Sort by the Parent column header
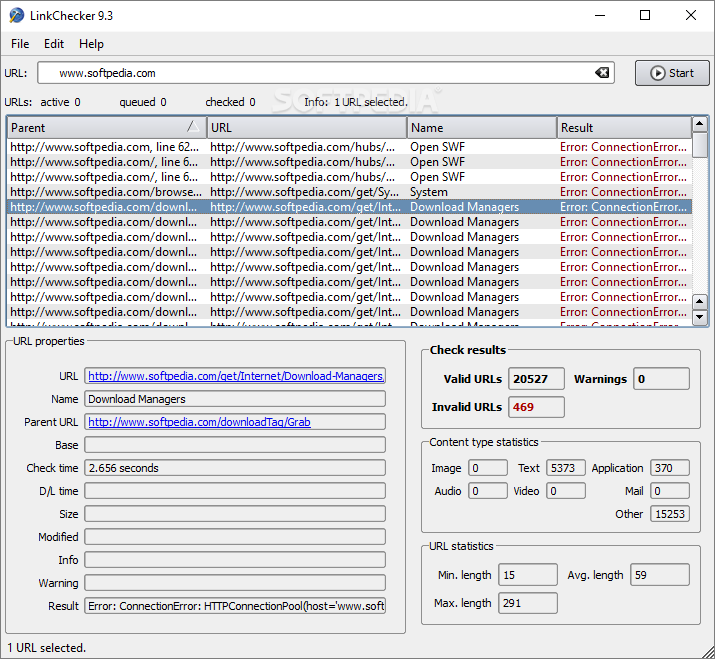Screen dimensions: 715x659 [106, 128]
